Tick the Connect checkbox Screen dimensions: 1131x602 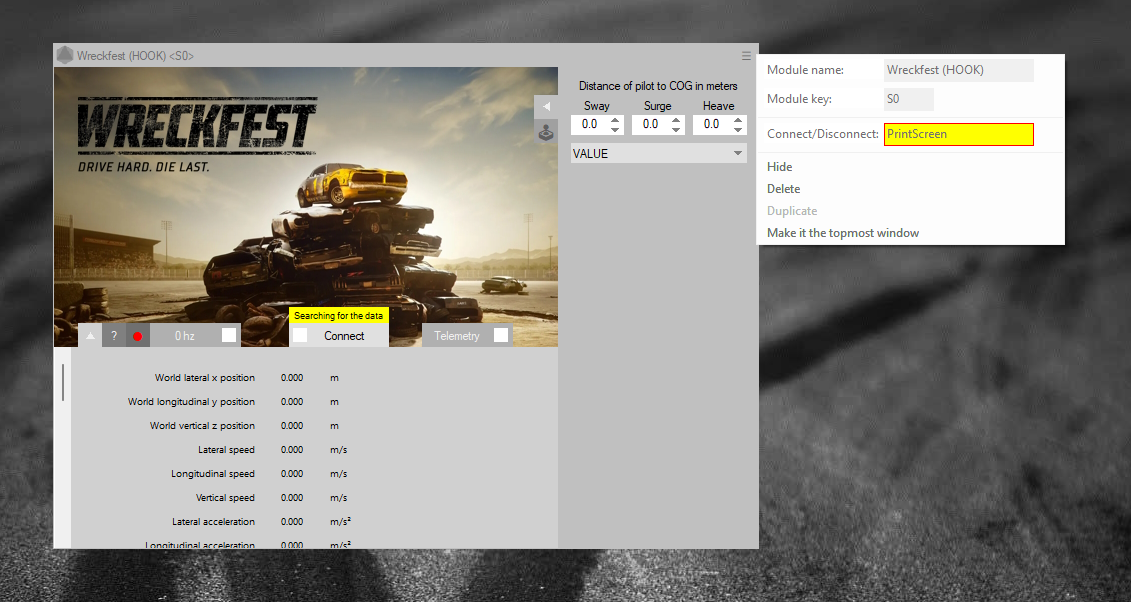pyautogui.click(x=300, y=335)
